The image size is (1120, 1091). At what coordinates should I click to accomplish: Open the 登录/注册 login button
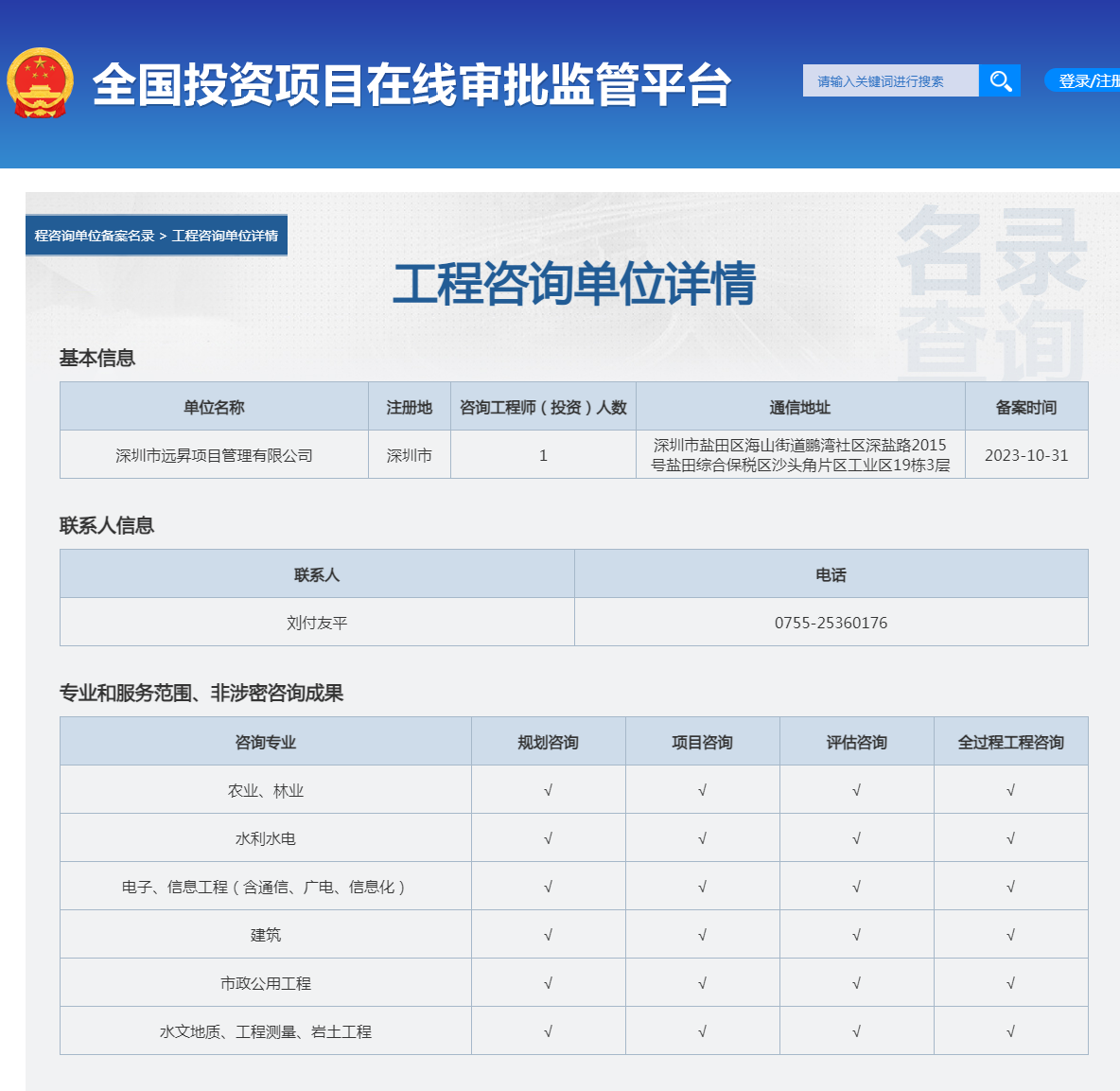pos(1084,80)
